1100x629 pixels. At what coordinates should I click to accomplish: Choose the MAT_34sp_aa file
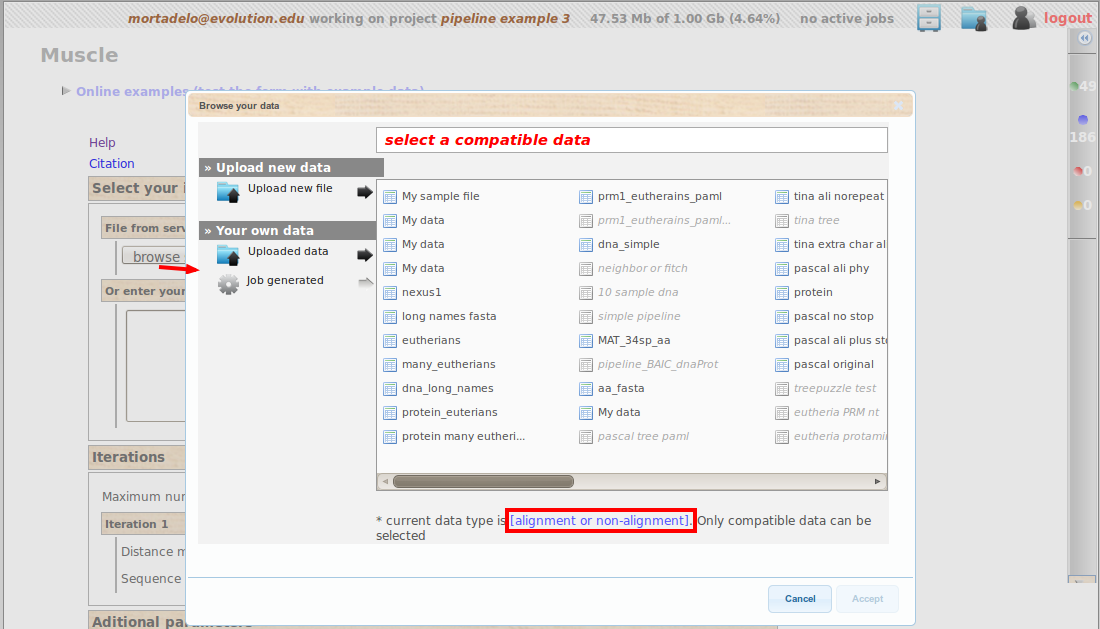point(634,340)
